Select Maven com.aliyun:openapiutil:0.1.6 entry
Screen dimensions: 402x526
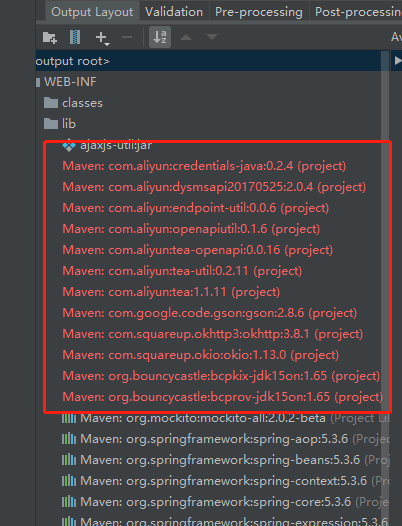tap(191, 229)
